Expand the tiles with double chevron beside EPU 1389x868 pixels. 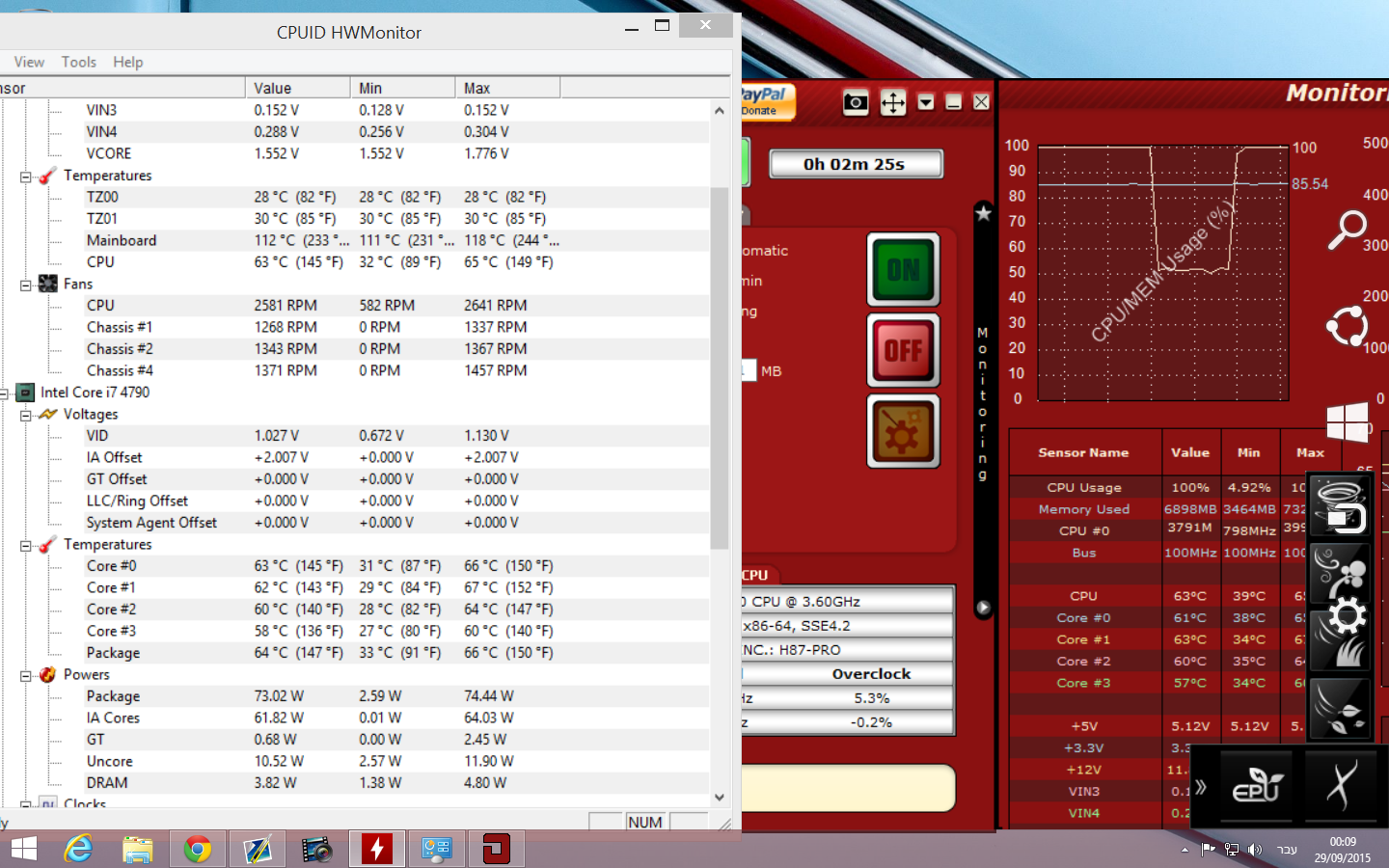click(1201, 787)
